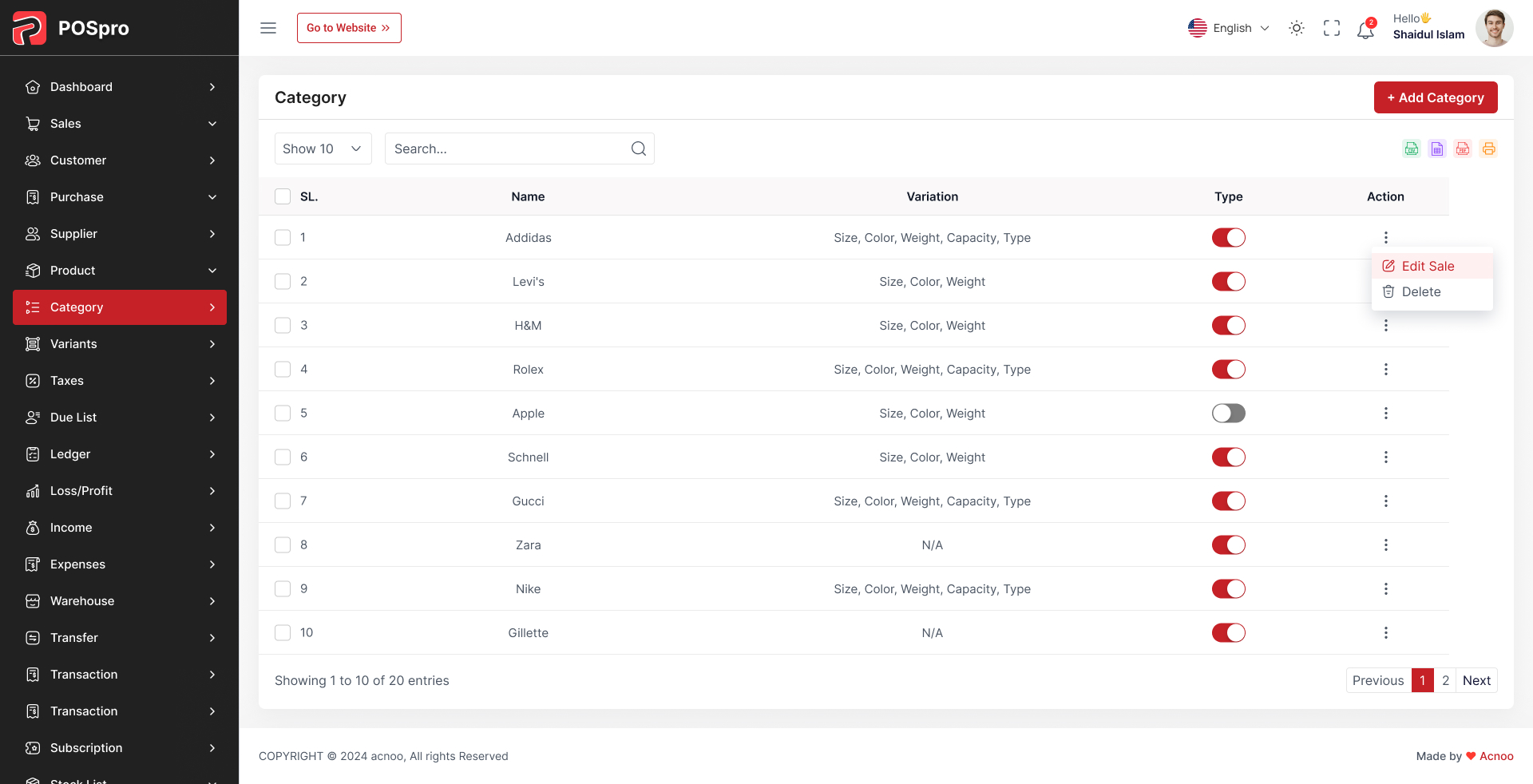
Task: Check the box for the Rolex row
Action: point(283,370)
